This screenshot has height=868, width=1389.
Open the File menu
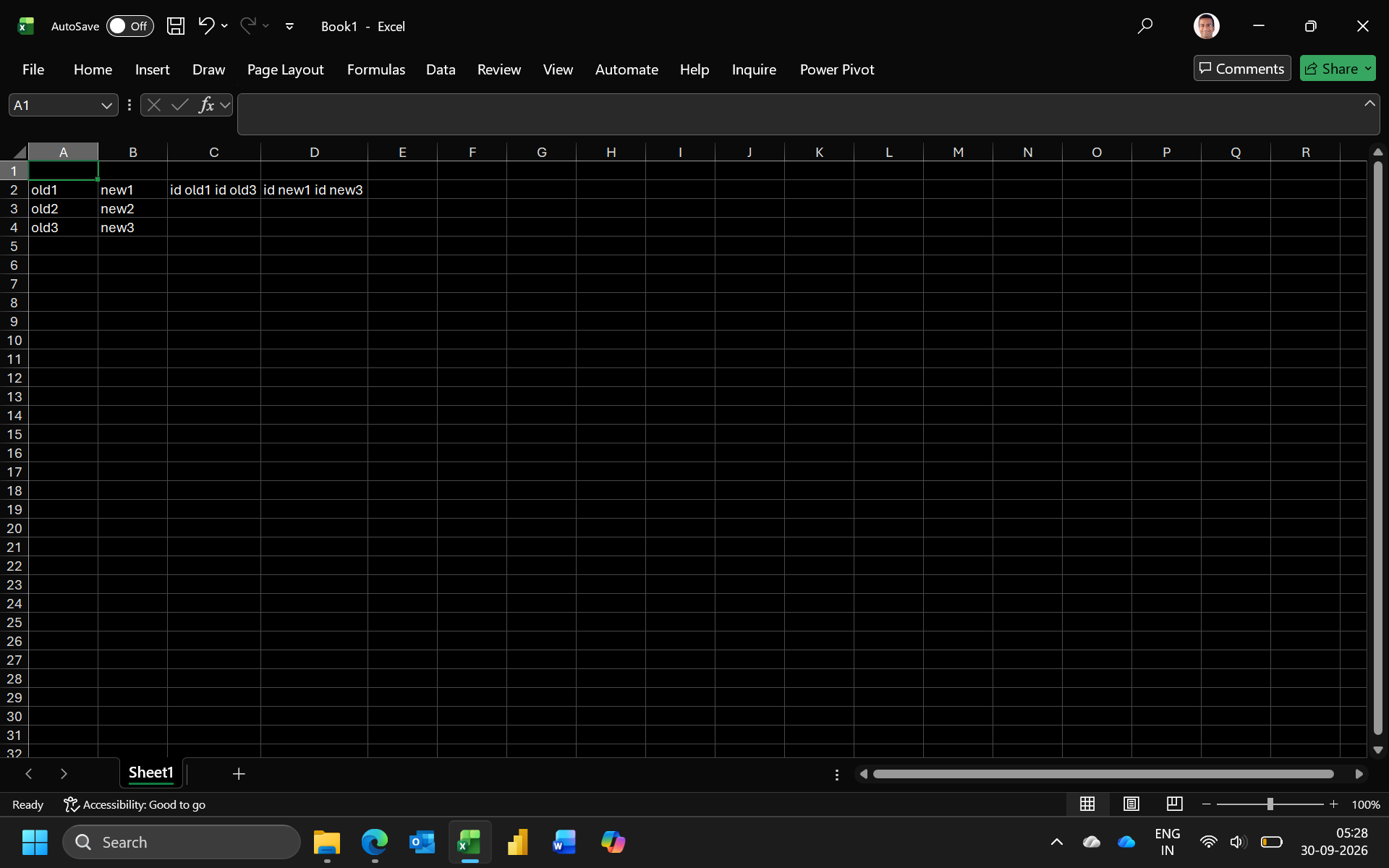click(x=33, y=69)
